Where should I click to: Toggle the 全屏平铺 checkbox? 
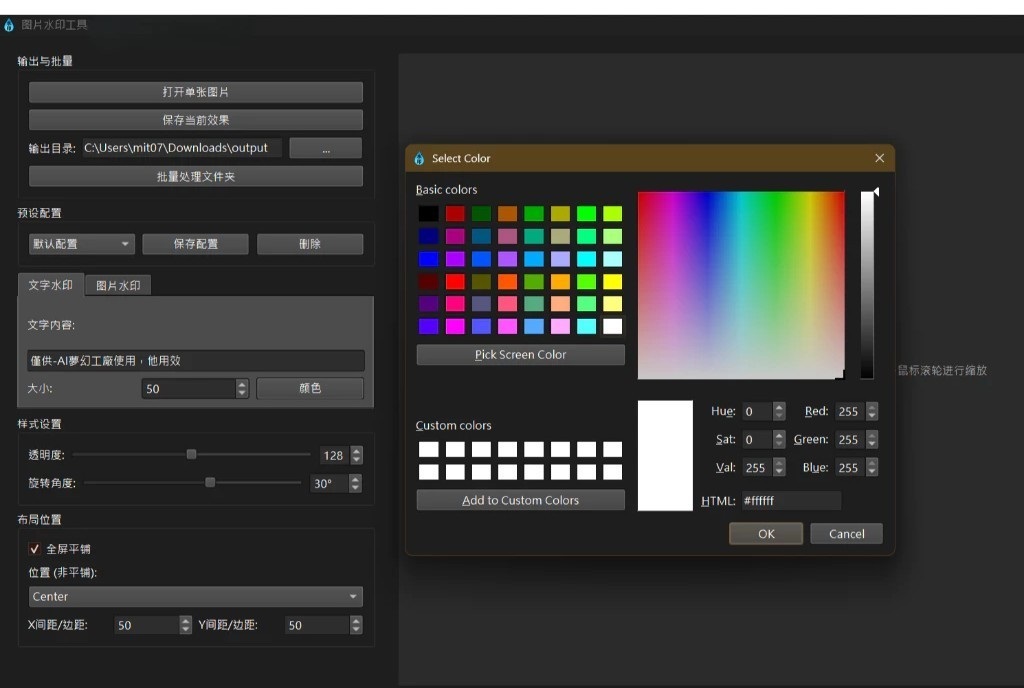pos(35,549)
